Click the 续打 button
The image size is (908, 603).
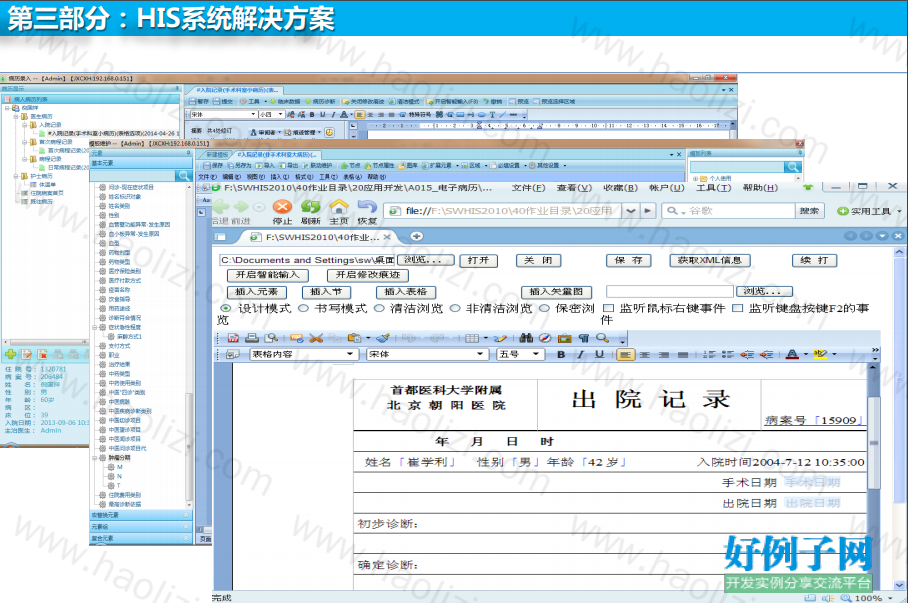[814, 261]
